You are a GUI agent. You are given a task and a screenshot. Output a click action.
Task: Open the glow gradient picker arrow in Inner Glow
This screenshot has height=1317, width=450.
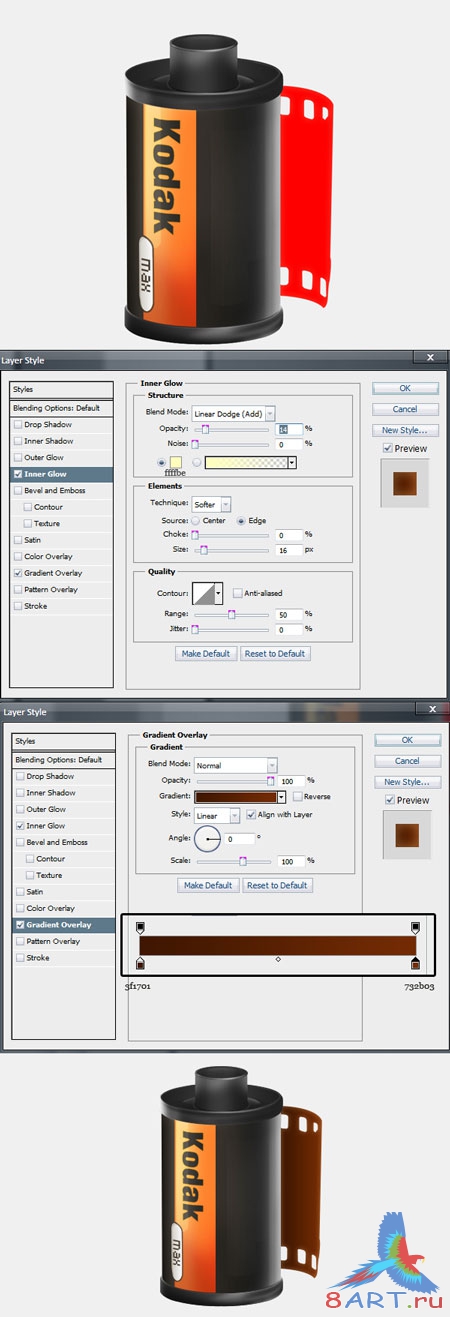[292, 463]
